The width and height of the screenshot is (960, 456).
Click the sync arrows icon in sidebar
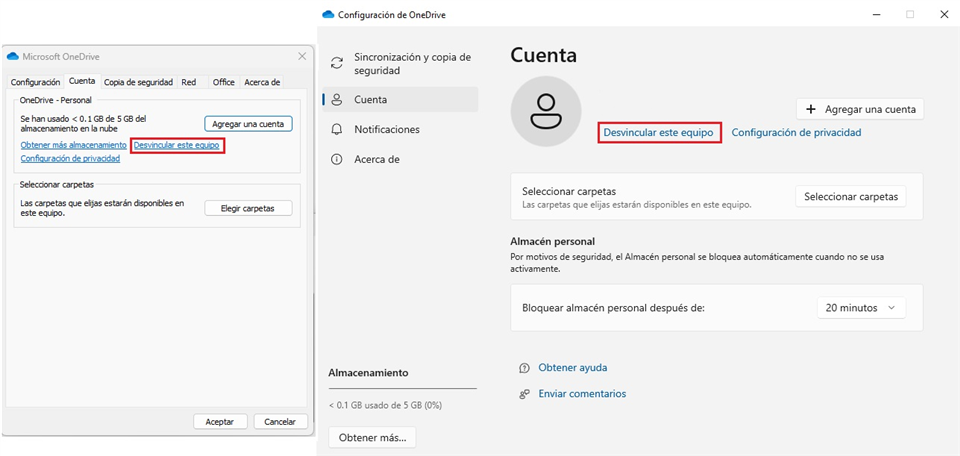[337, 63]
